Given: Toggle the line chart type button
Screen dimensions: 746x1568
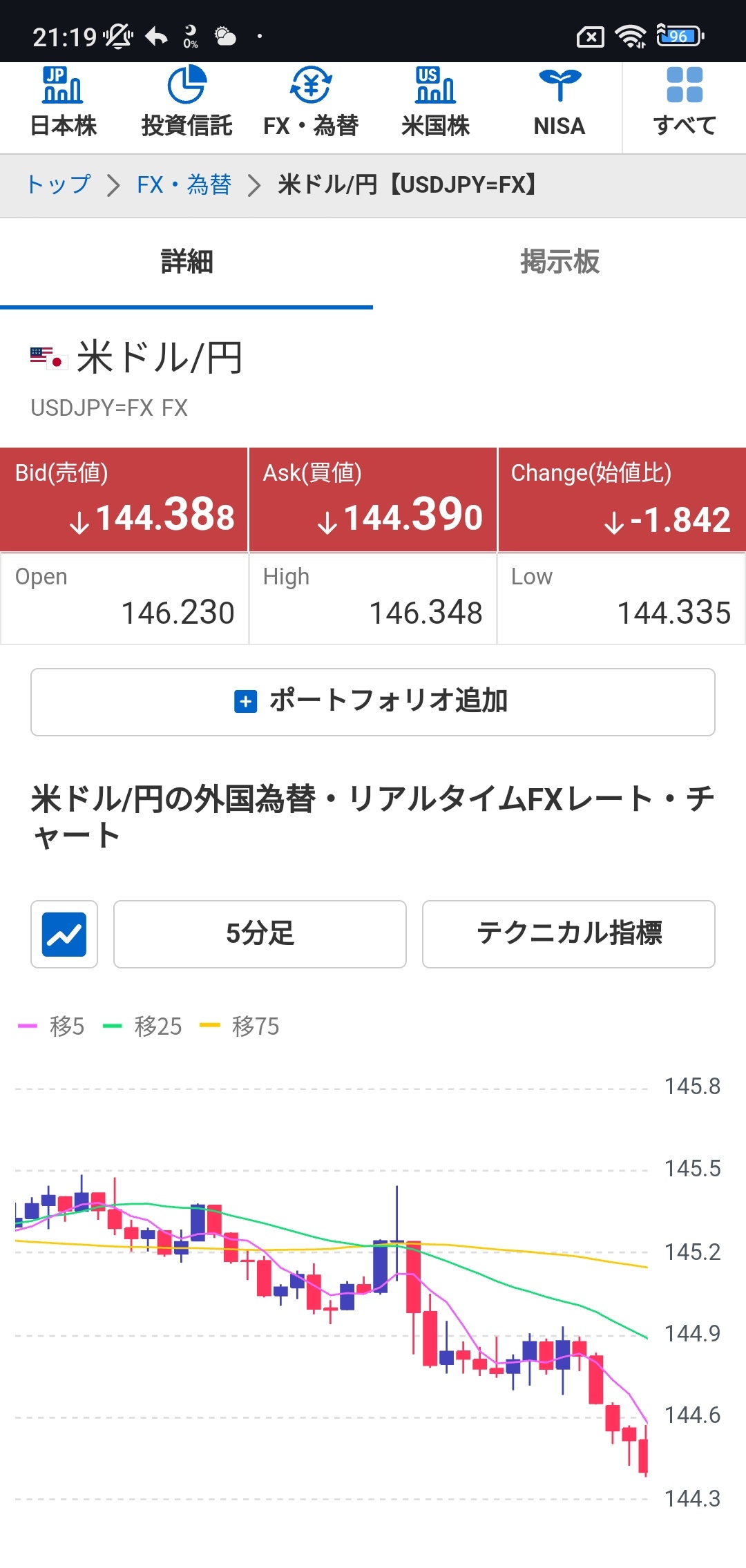Looking at the screenshot, I should [x=64, y=934].
